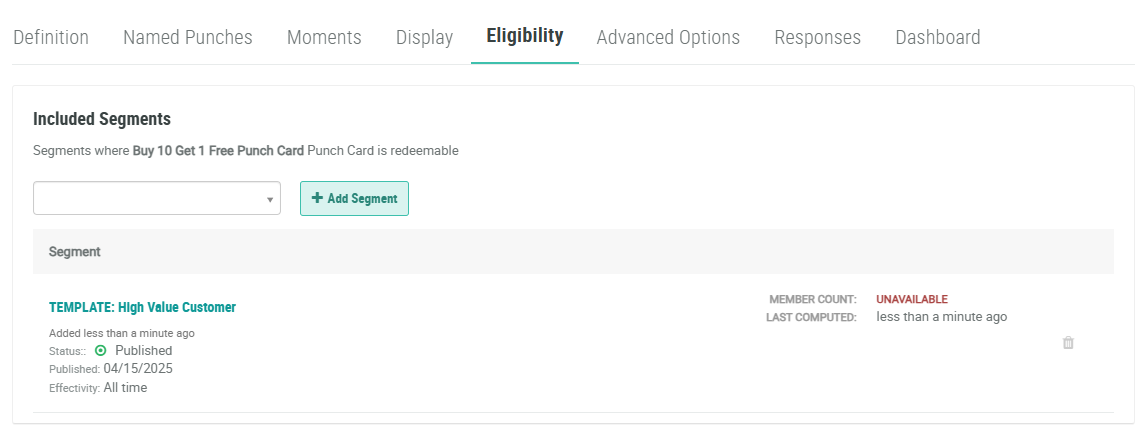Click the Included Segments heading
This screenshot has width=1141, height=430.
pyautogui.click(x=102, y=119)
